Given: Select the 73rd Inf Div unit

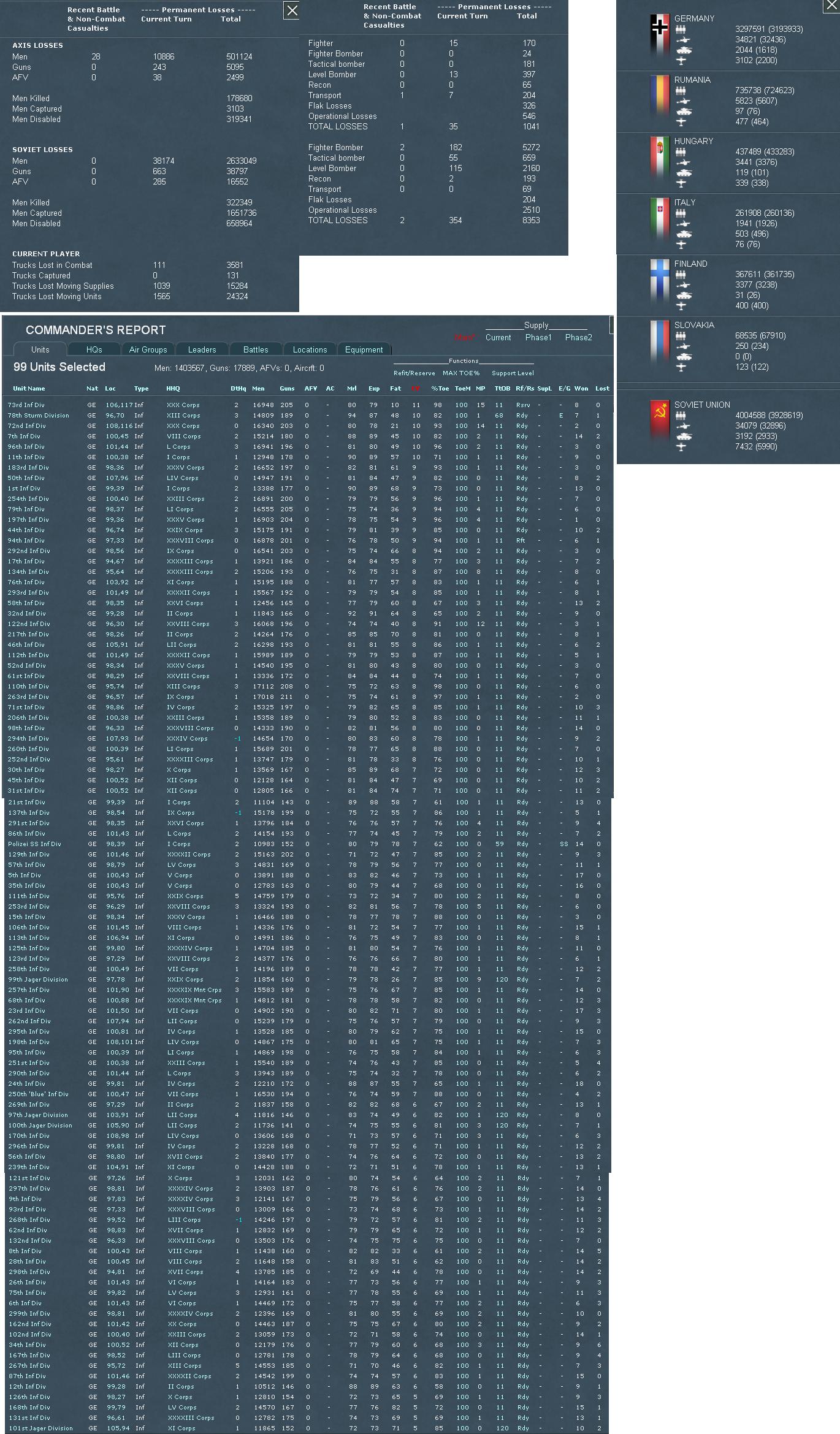Looking at the screenshot, I should (26, 405).
